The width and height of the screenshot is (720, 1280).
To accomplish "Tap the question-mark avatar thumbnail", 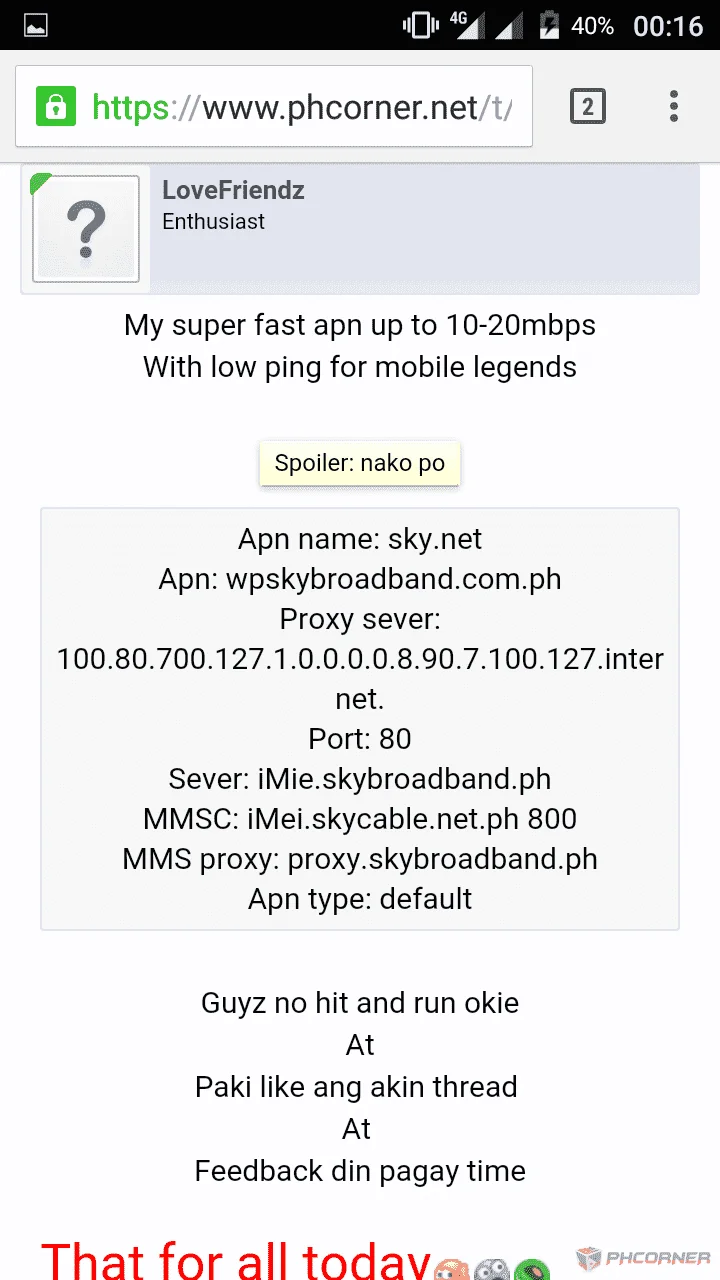I will tap(86, 229).
